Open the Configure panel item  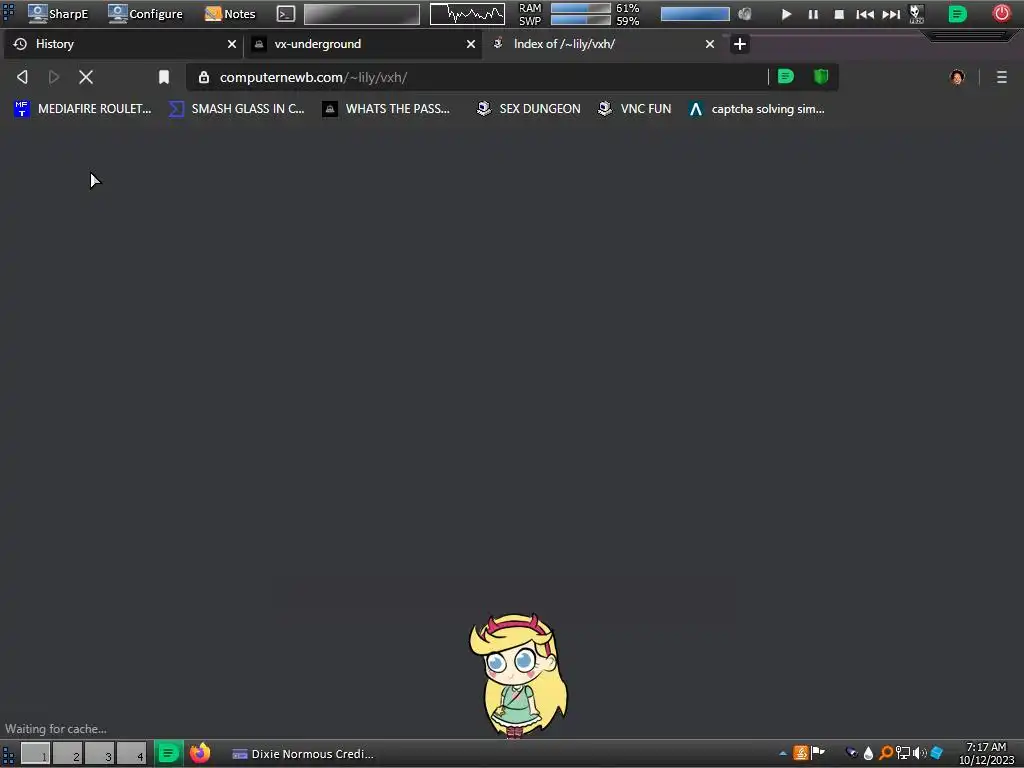click(x=145, y=14)
